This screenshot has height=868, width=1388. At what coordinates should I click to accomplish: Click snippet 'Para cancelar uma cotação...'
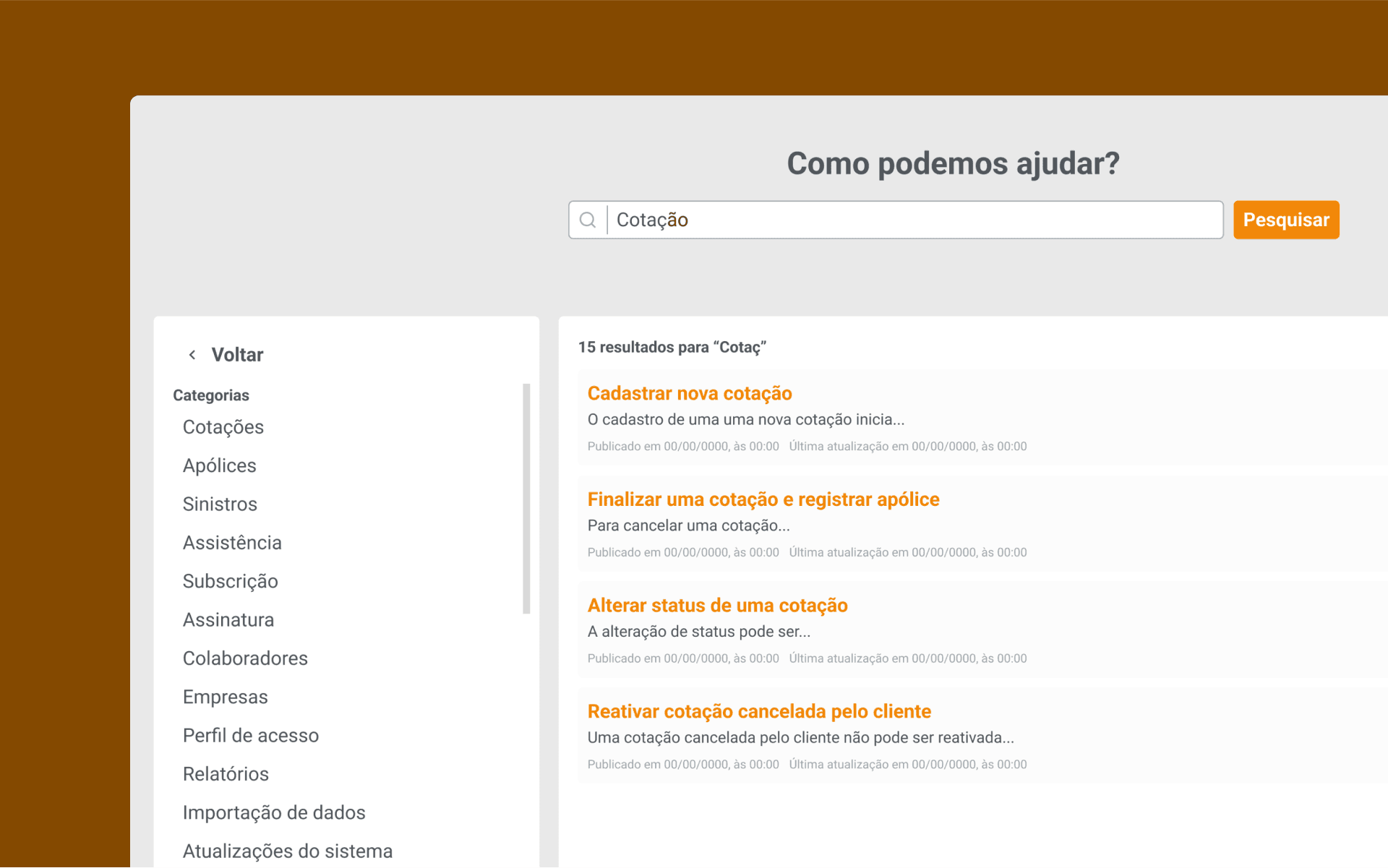[689, 525]
